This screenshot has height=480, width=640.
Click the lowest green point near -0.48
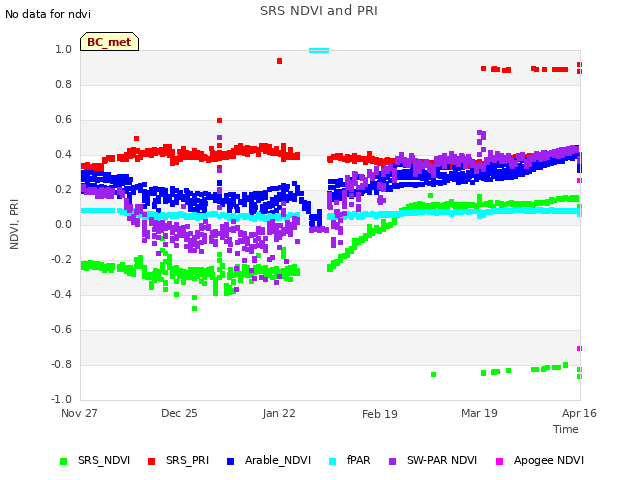(194, 309)
